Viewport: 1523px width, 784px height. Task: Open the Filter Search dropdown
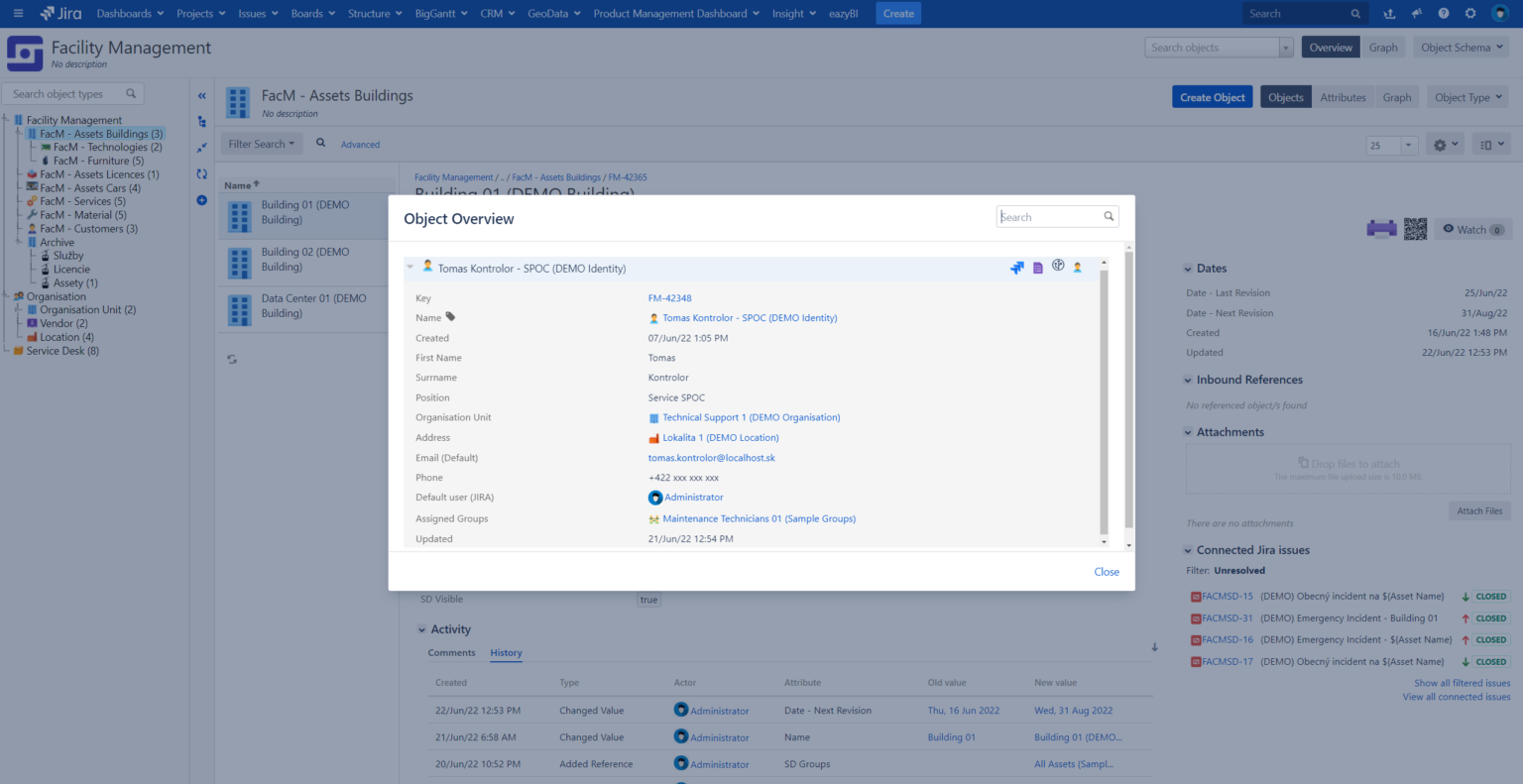(x=261, y=143)
